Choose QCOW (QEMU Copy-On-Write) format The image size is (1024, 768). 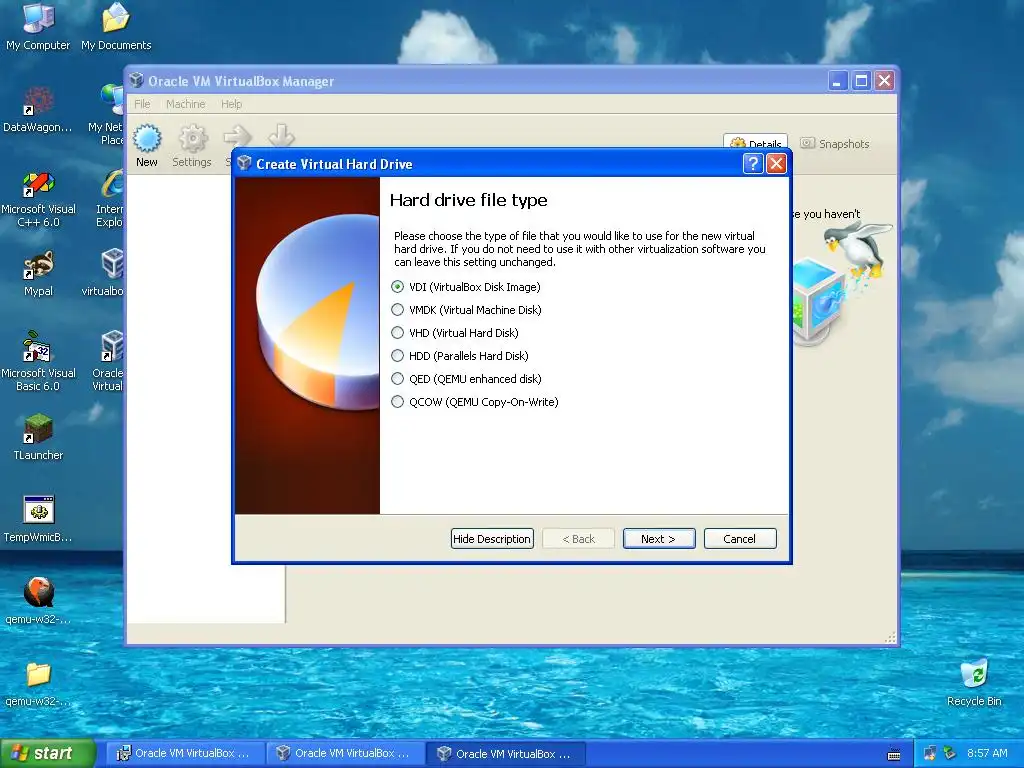point(475,402)
